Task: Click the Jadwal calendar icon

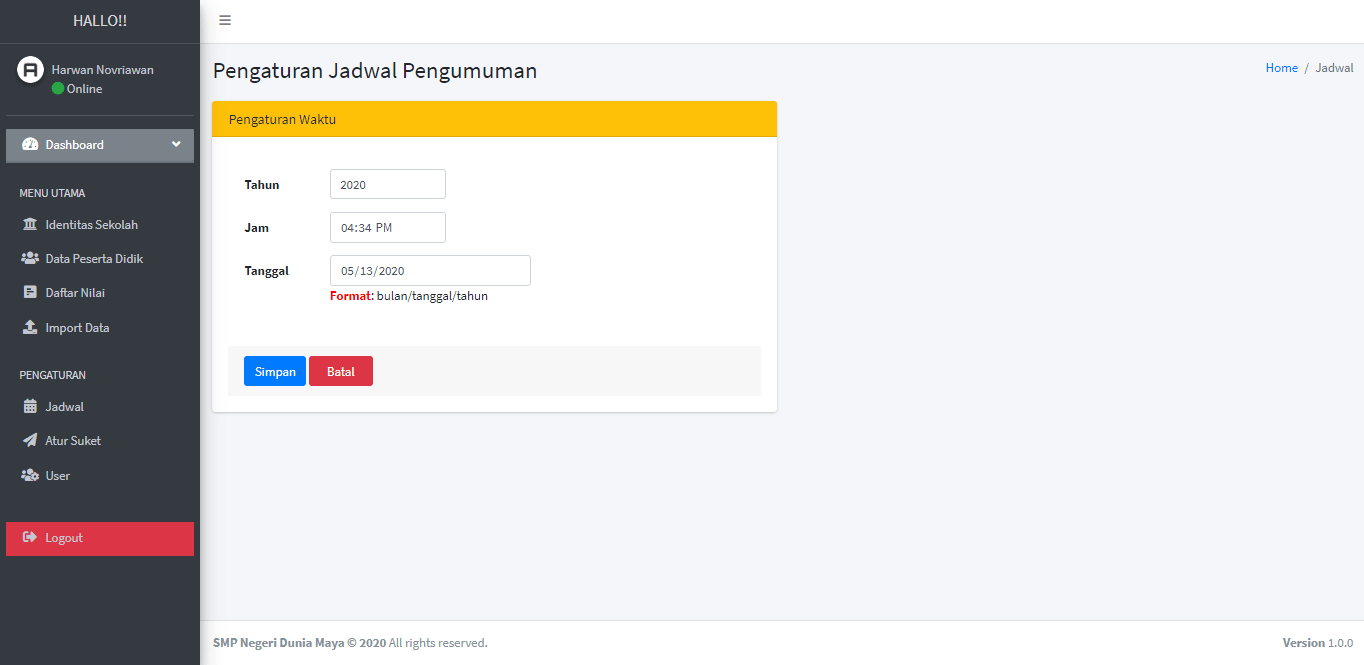Action: 30,407
